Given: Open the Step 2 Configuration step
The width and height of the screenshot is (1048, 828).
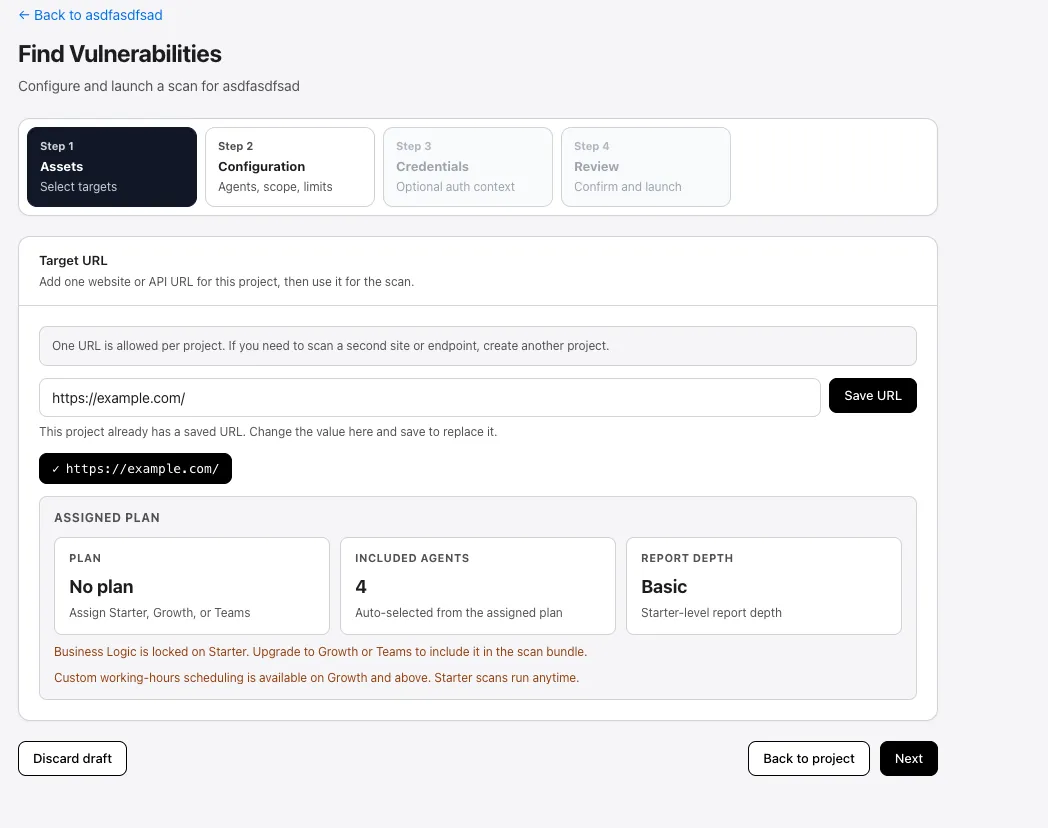Looking at the screenshot, I should click(x=289, y=166).
